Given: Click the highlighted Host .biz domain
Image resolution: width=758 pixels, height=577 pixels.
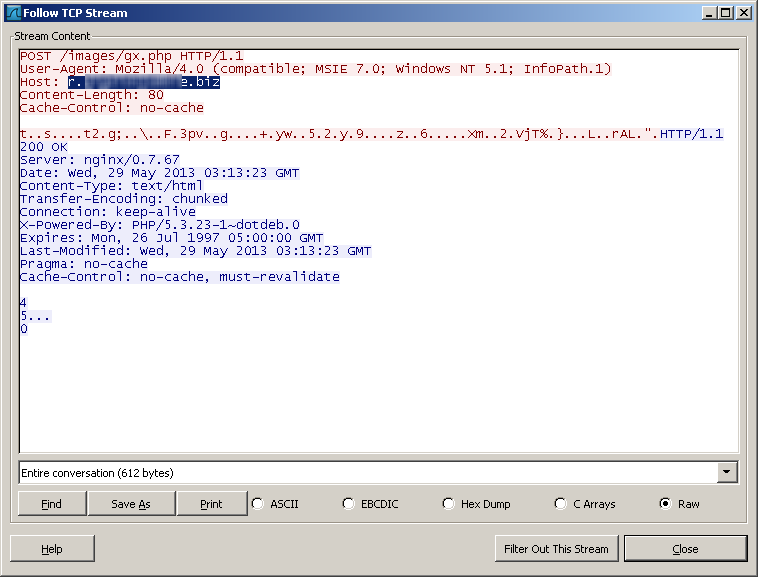Looking at the screenshot, I should click(144, 82).
